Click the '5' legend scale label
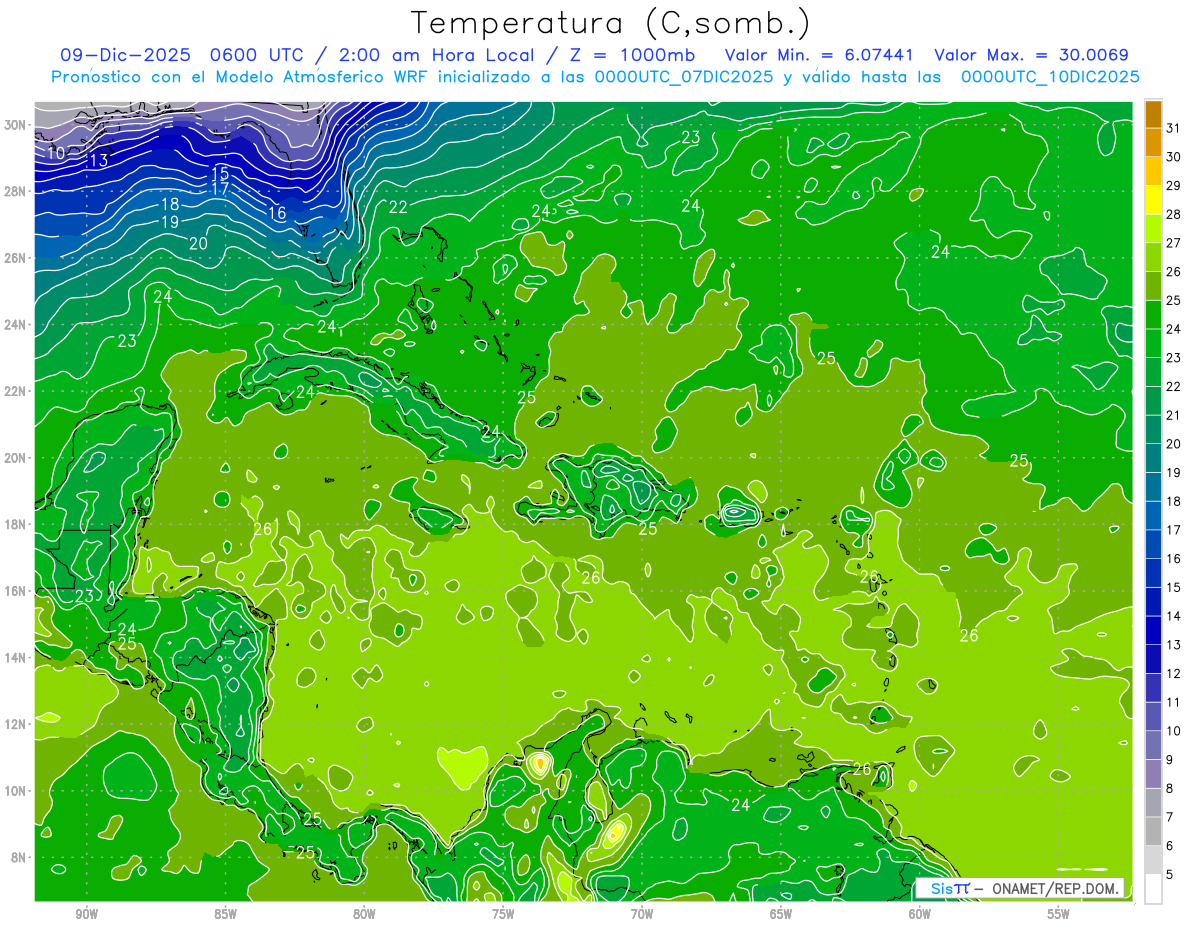The image size is (1200, 927). coord(1171,875)
